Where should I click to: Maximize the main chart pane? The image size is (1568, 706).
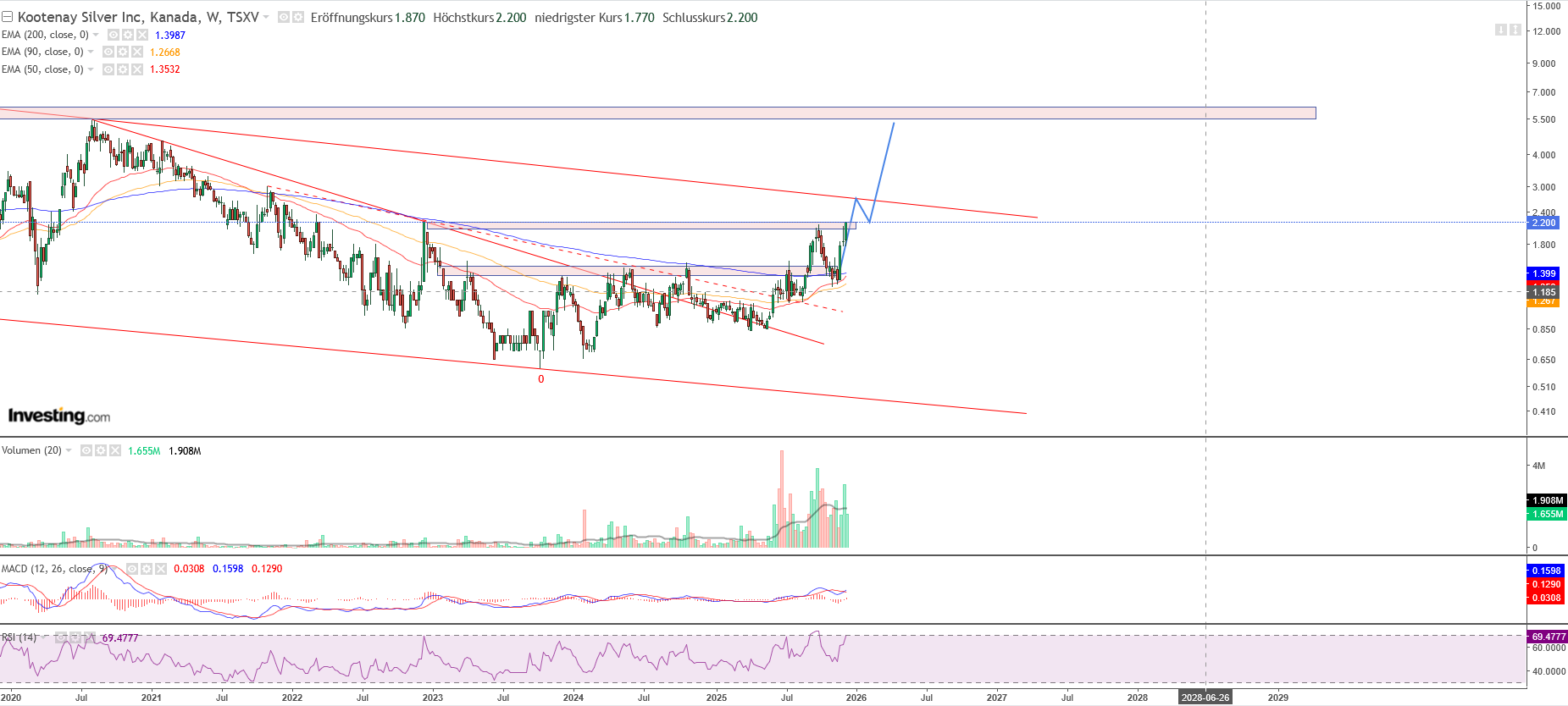[1515, 30]
